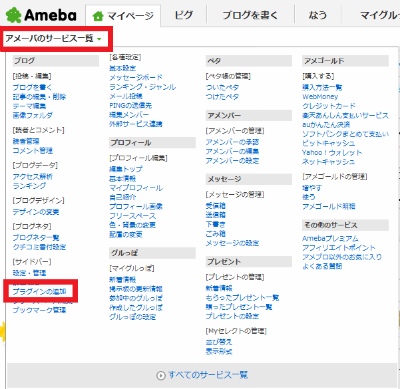Open 参加中のグルっぽ link

pyautogui.click(x=136, y=298)
